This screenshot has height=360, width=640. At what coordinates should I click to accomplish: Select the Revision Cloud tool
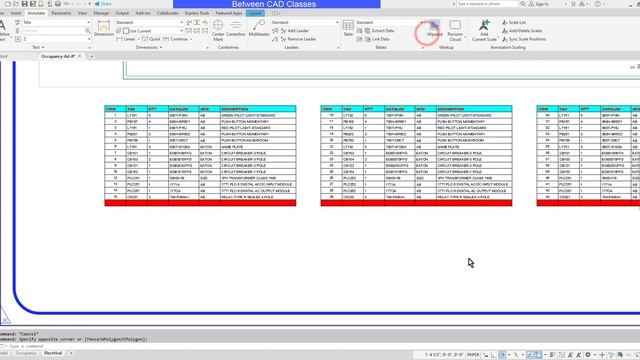pyautogui.click(x=455, y=30)
